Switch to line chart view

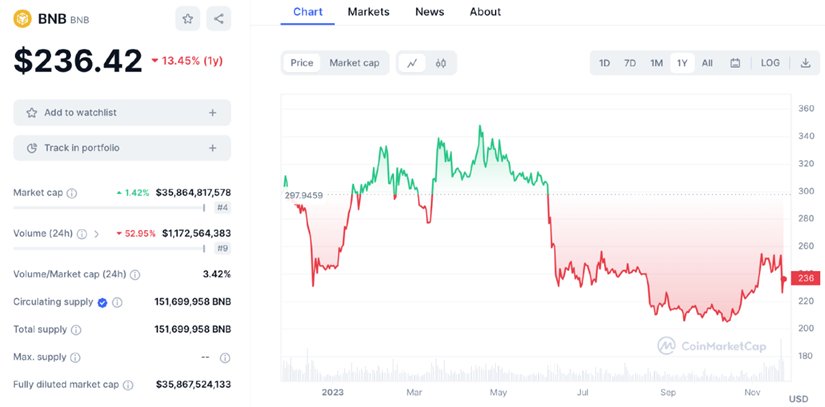(412, 63)
